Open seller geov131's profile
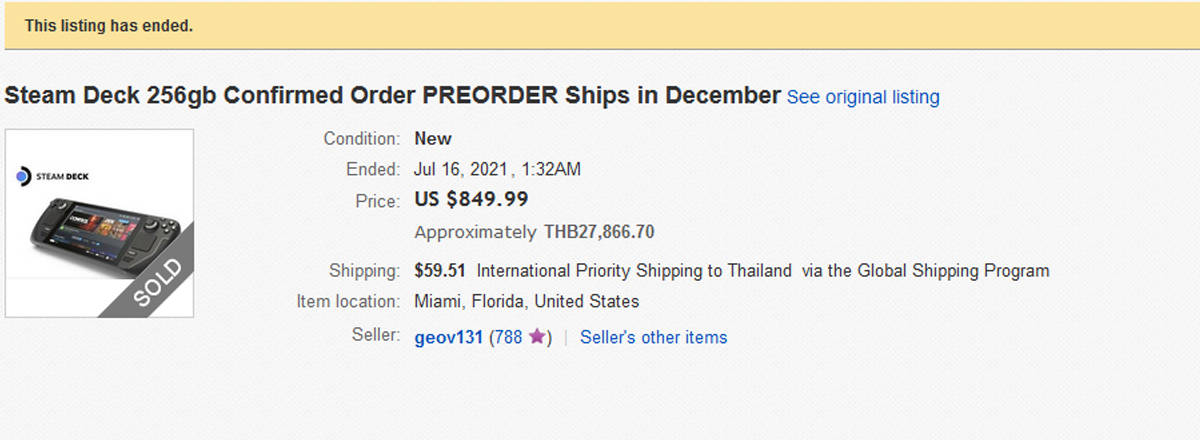This screenshot has height=440, width=1200. [x=448, y=337]
